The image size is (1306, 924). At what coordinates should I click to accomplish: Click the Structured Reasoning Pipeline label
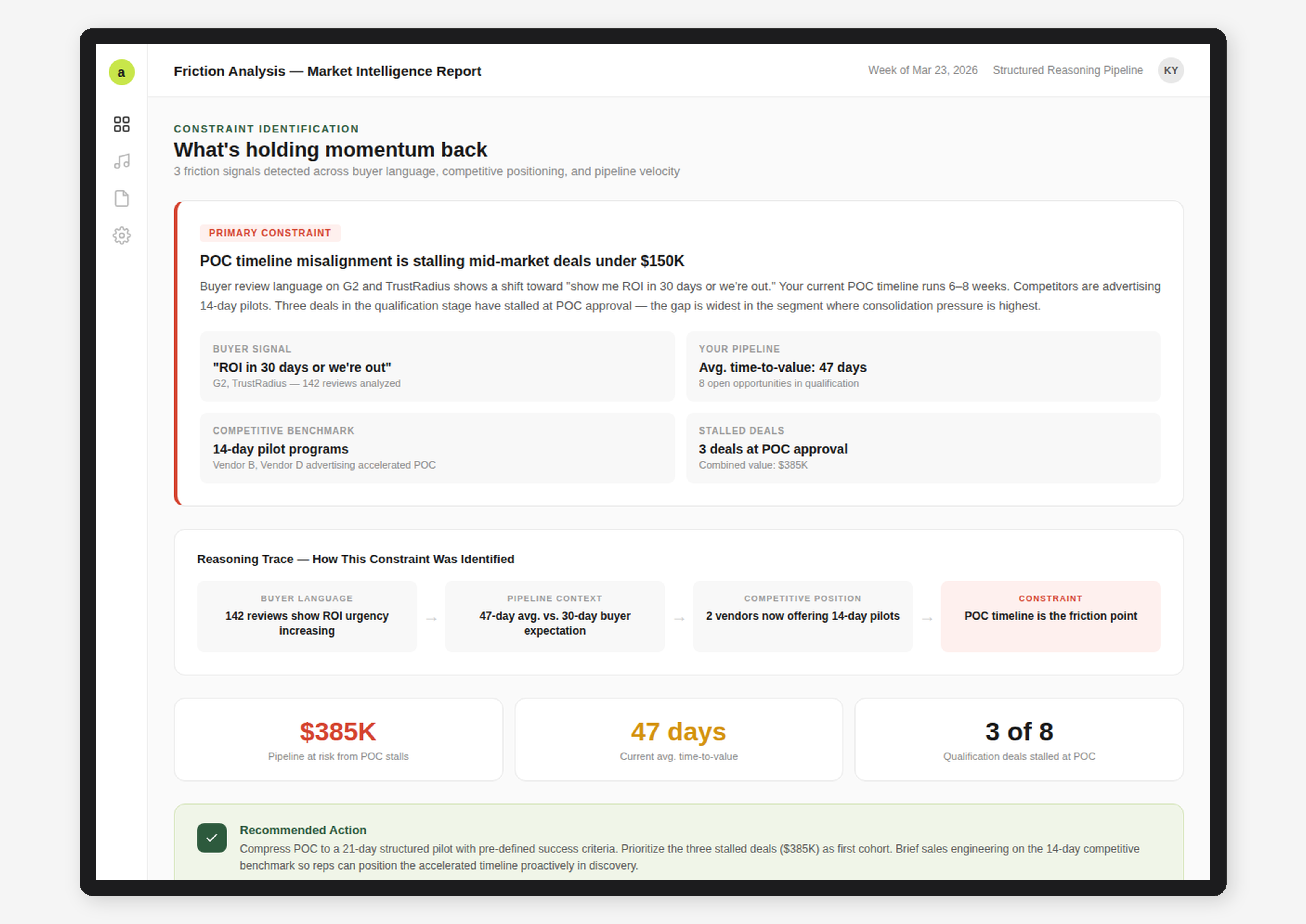coord(1067,70)
